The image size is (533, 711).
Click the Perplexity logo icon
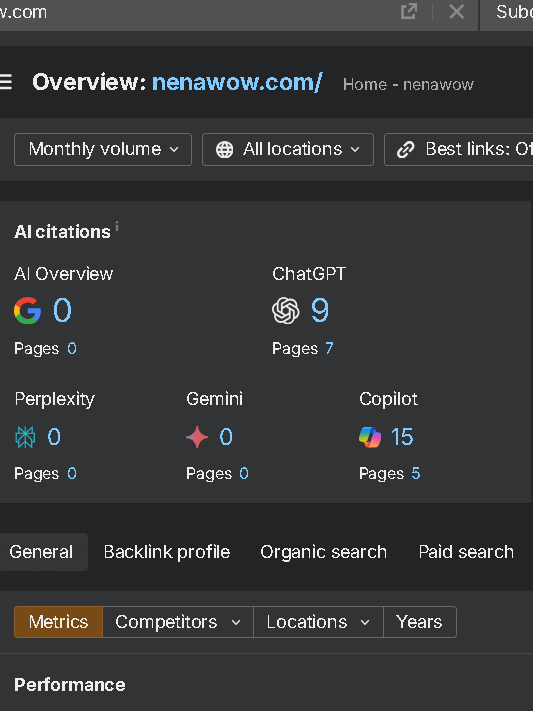tap(25, 437)
